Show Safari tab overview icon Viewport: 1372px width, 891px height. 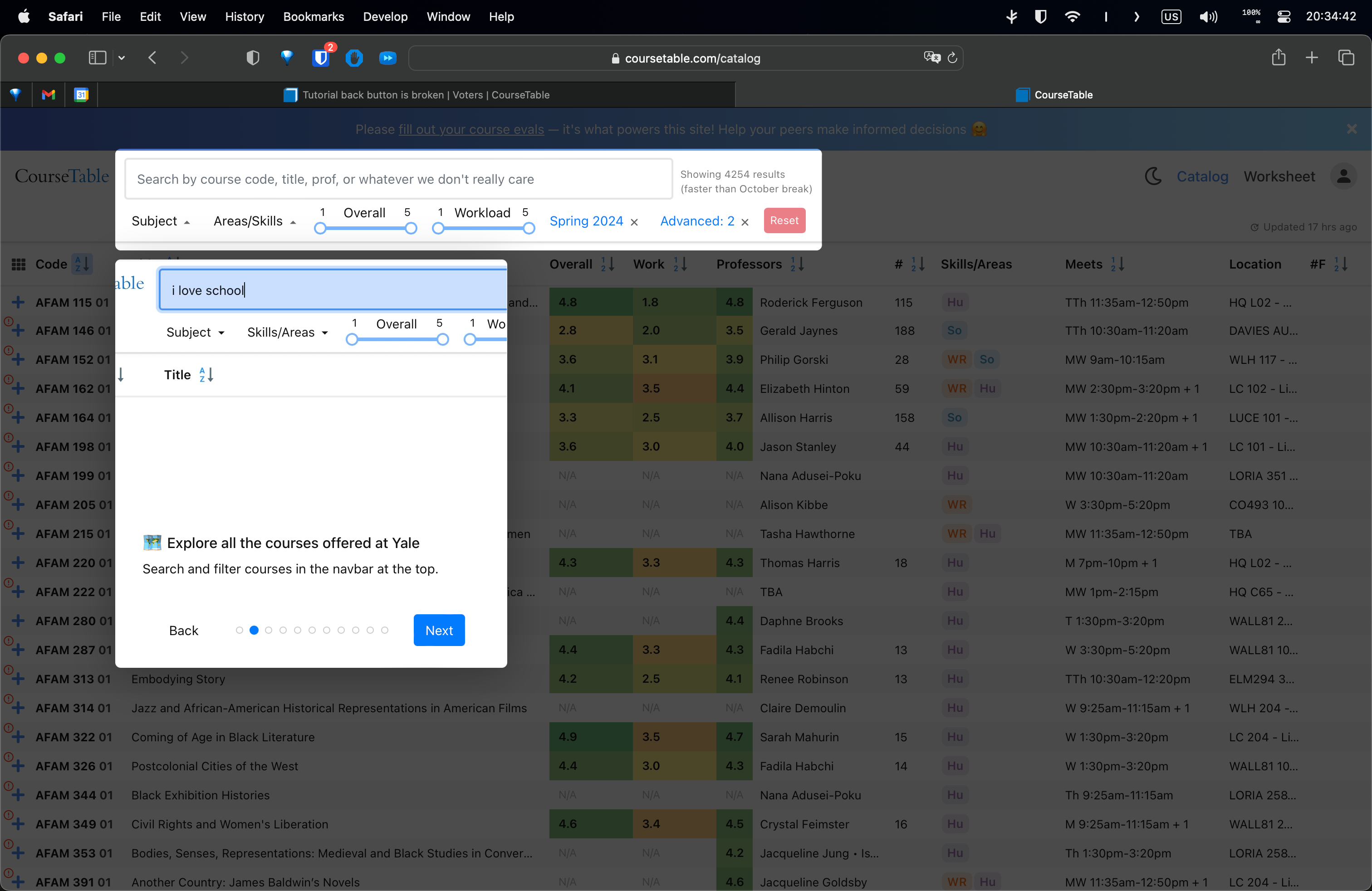tap(1346, 58)
